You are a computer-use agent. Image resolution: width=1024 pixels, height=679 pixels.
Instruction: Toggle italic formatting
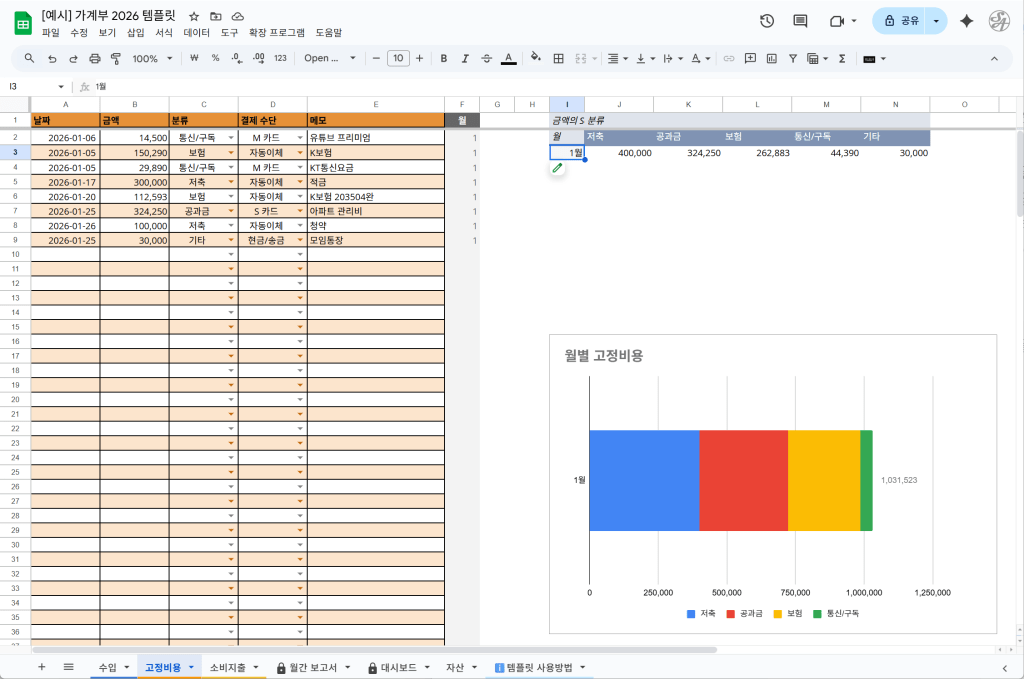(465, 59)
